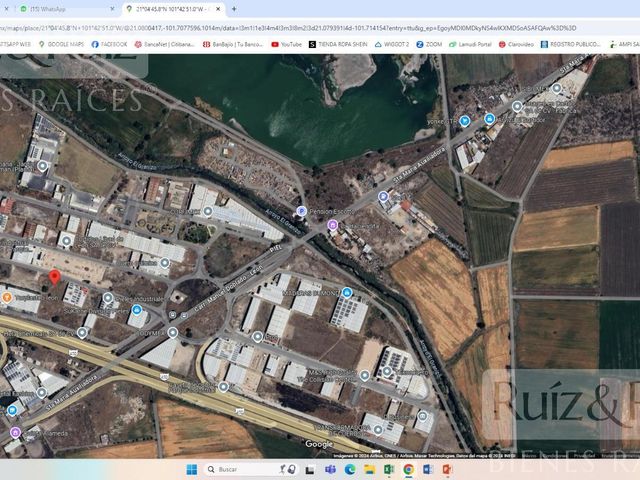This screenshot has height=480, width=640.
Task: Select the Google Maps coordinates tab
Action: click(x=173, y=9)
